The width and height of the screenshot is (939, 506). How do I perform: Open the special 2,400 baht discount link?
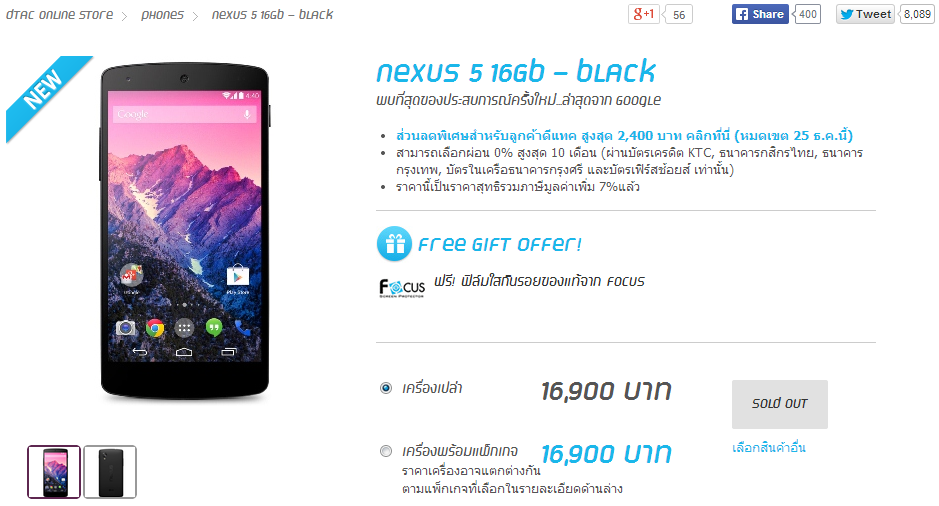[x=624, y=135]
